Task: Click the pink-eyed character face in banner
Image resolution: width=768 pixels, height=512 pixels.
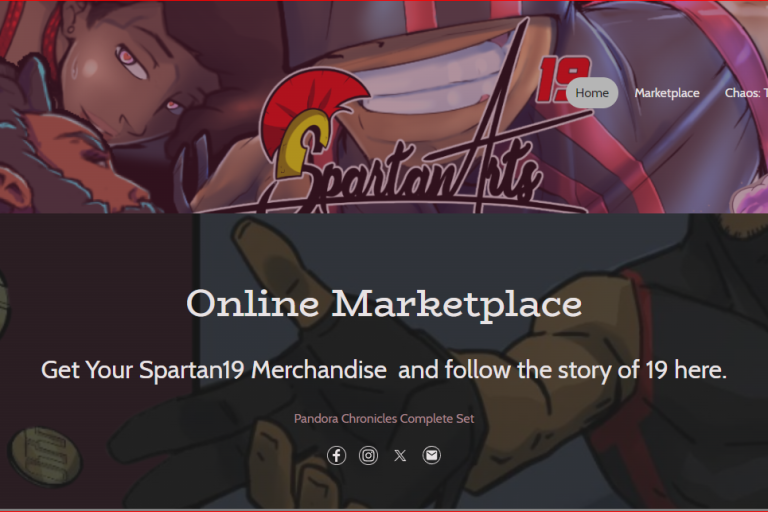Action: coord(132,73)
